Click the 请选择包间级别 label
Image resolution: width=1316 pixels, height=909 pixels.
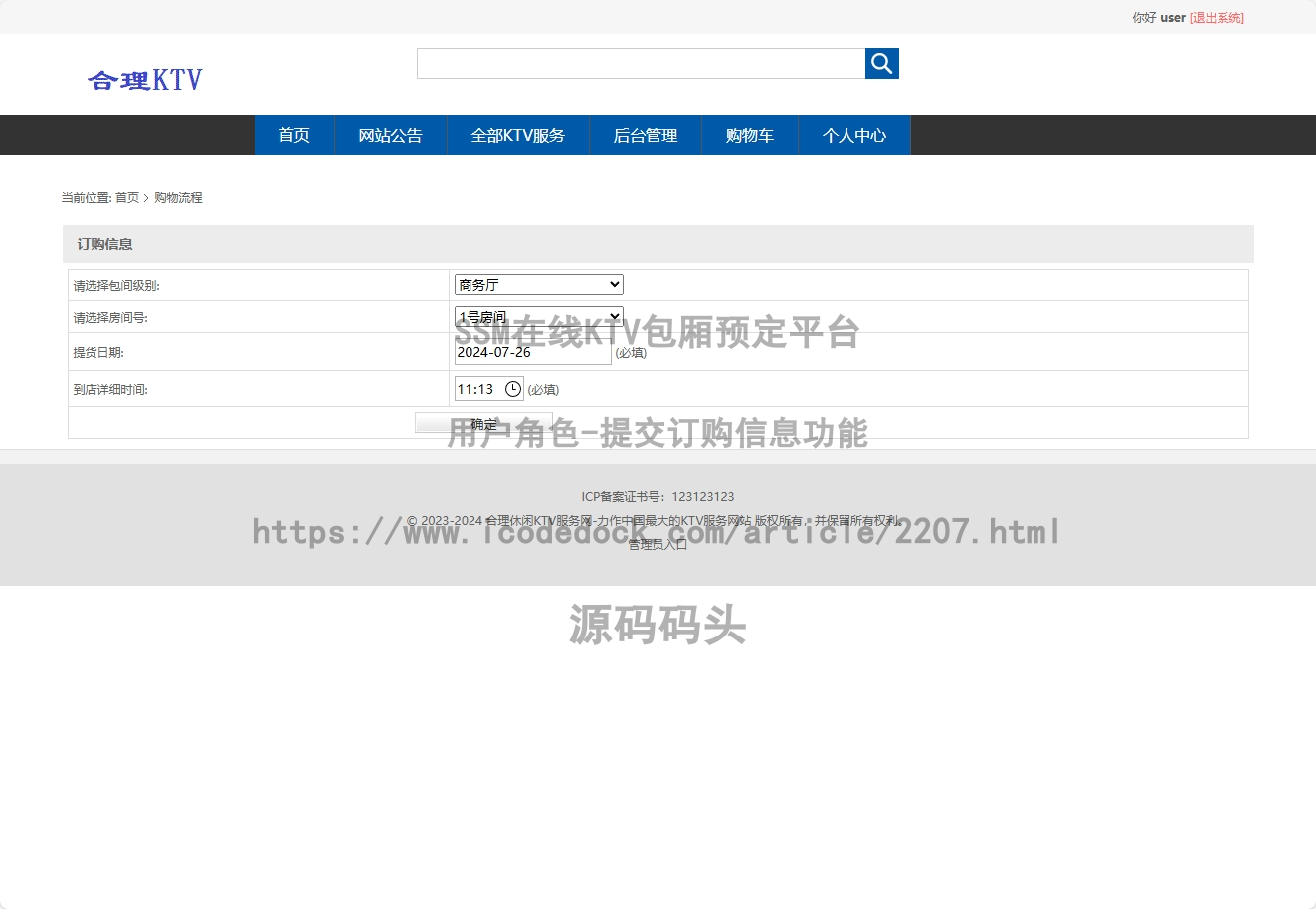pyautogui.click(x=116, y=286)
